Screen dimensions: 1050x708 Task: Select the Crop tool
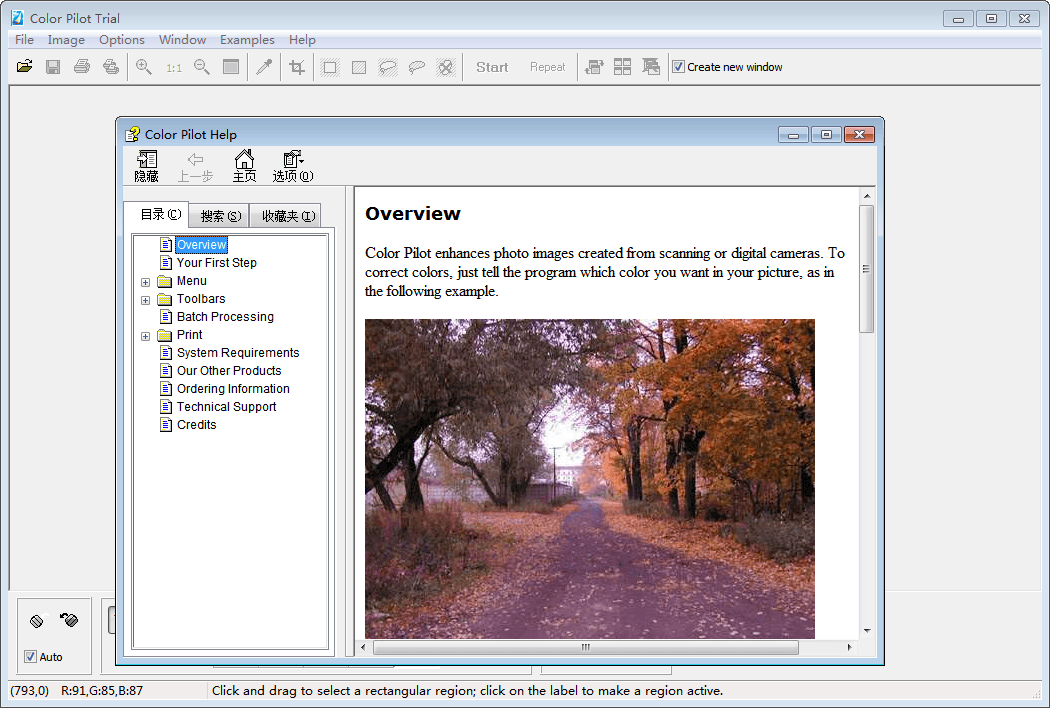point(297,67)
